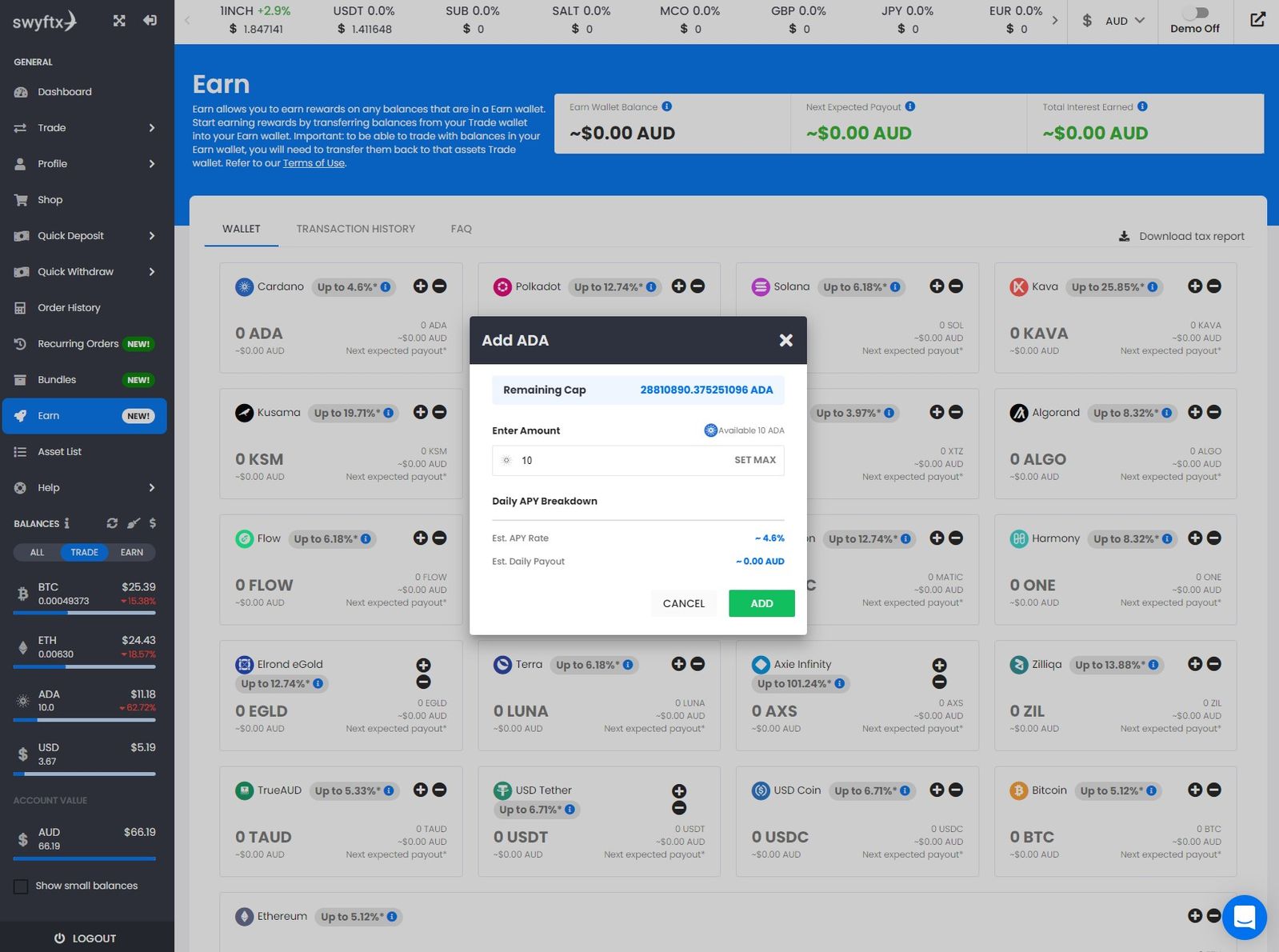The image size is (1279, 952).
Task: Expand the Quick Withdraw sidebar menu
Action: pyautogui.click(x=87, y=272)
